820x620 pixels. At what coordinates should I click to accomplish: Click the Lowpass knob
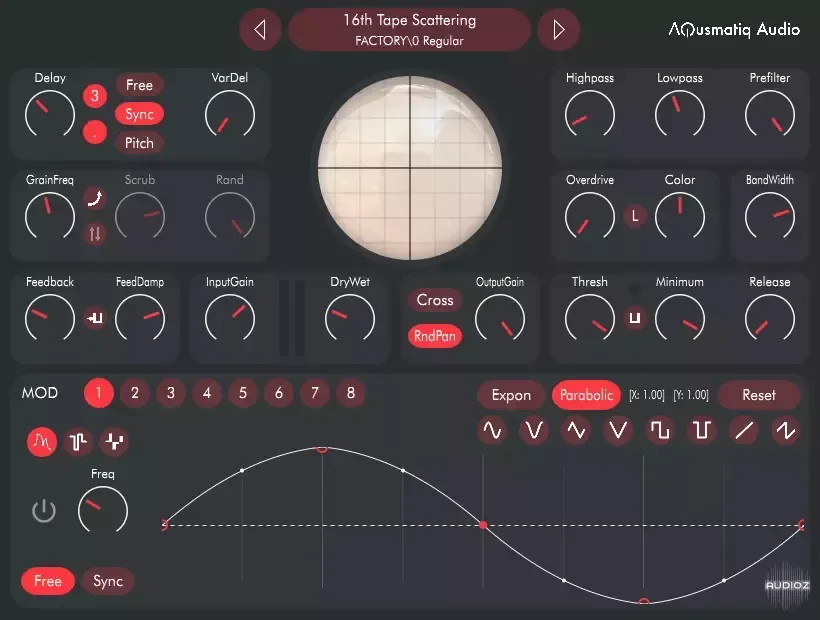(680, 114)
